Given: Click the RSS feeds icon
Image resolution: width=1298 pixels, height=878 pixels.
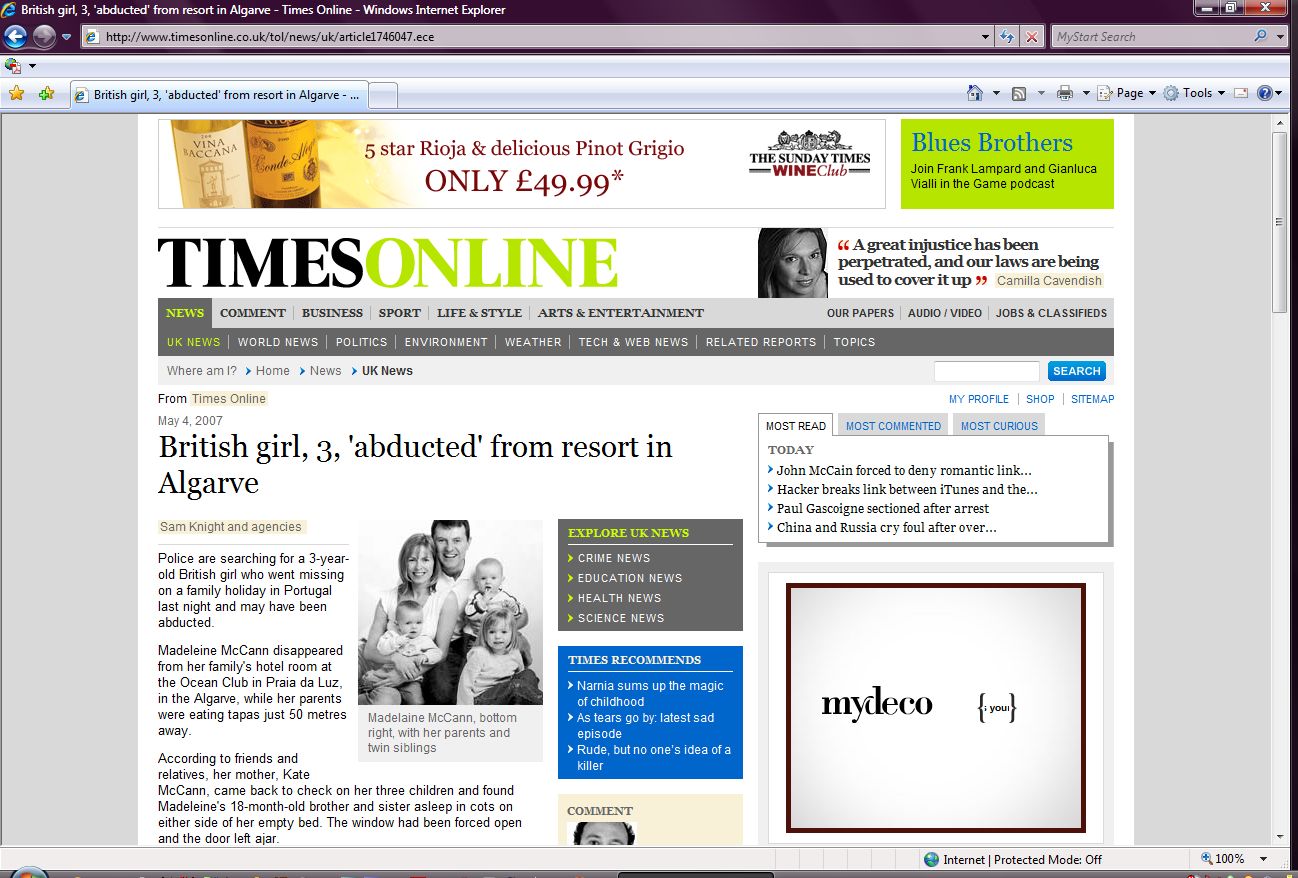Looking at the screenshot, I should [x=1019, y=93].
